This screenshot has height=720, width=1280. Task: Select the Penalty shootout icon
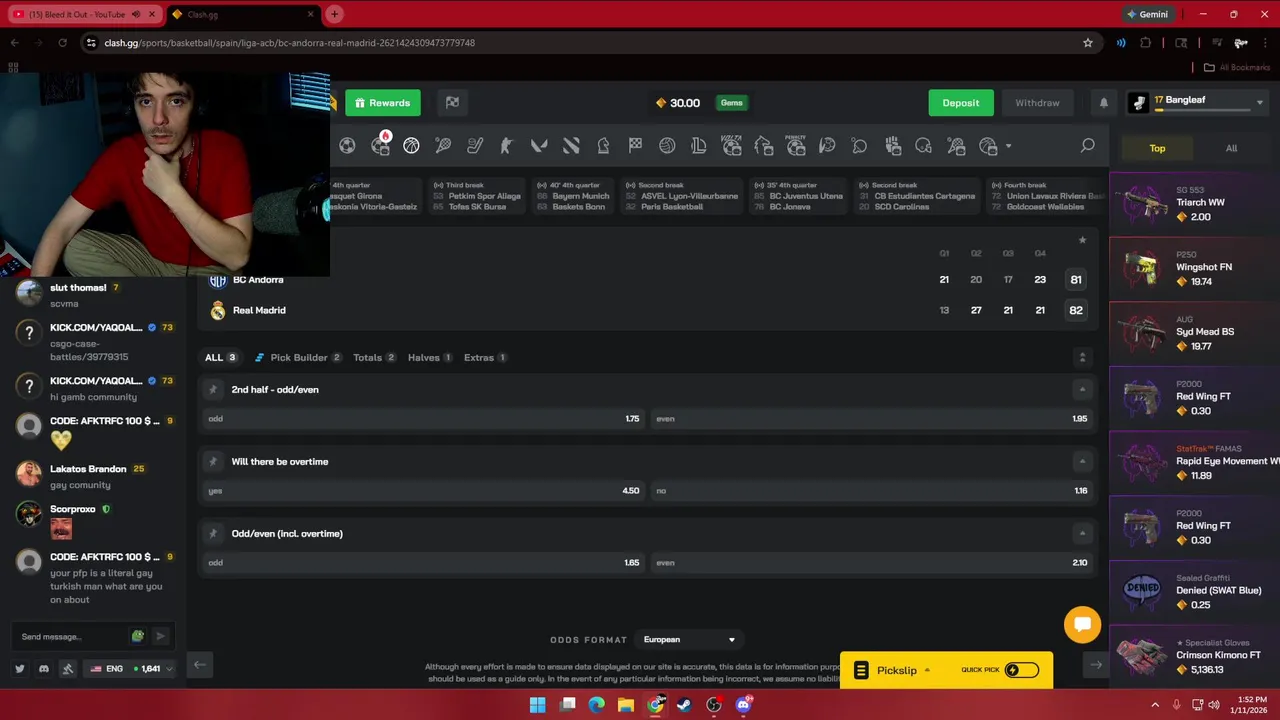[796, 145]
